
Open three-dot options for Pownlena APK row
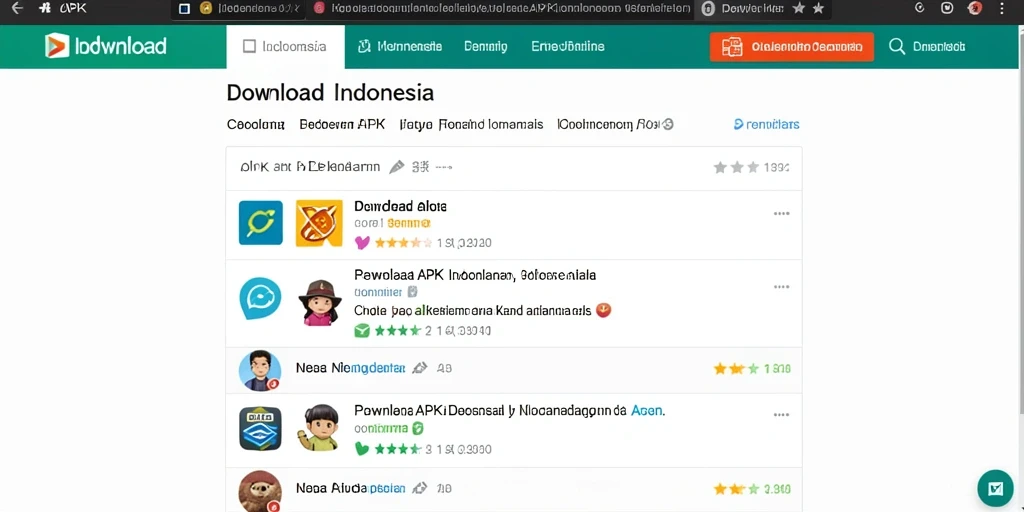[781, 415]
